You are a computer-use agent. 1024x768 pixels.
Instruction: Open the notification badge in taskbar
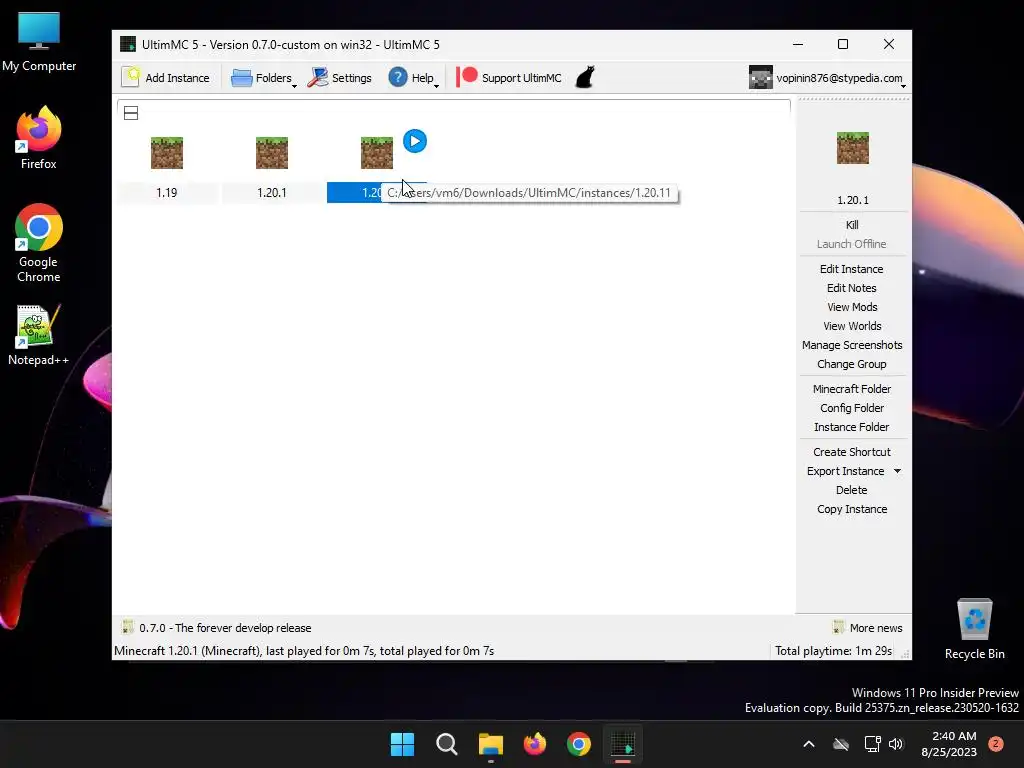coord(996,744)
